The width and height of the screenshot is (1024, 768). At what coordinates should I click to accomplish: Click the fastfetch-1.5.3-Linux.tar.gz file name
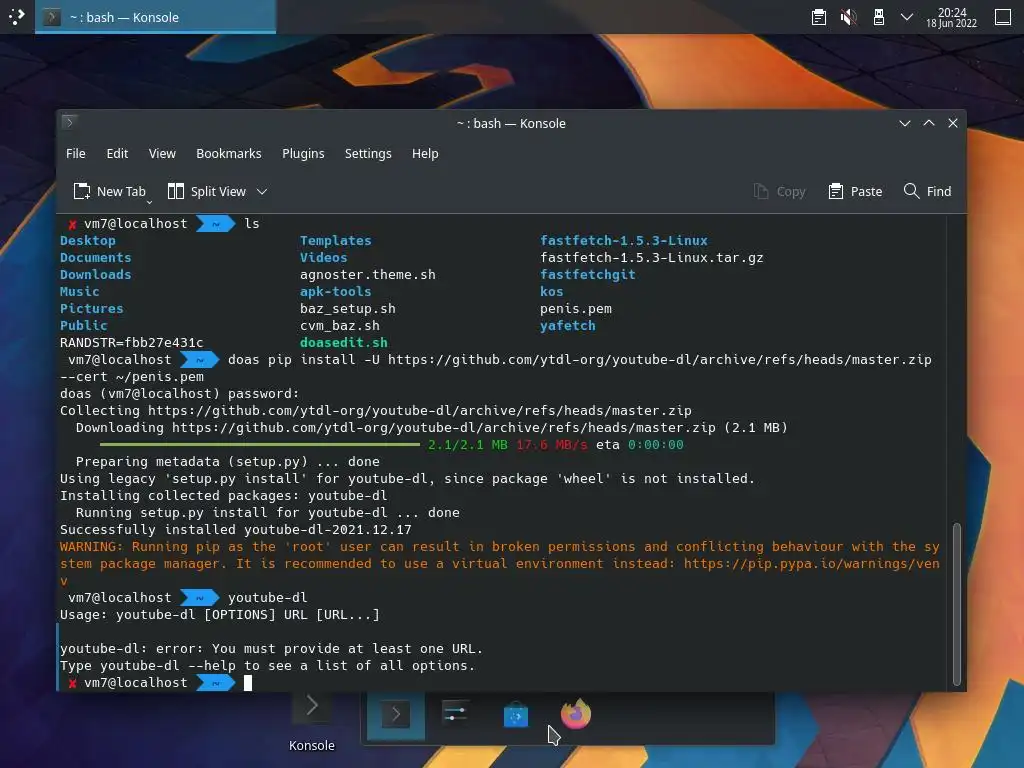click(652, 257)
